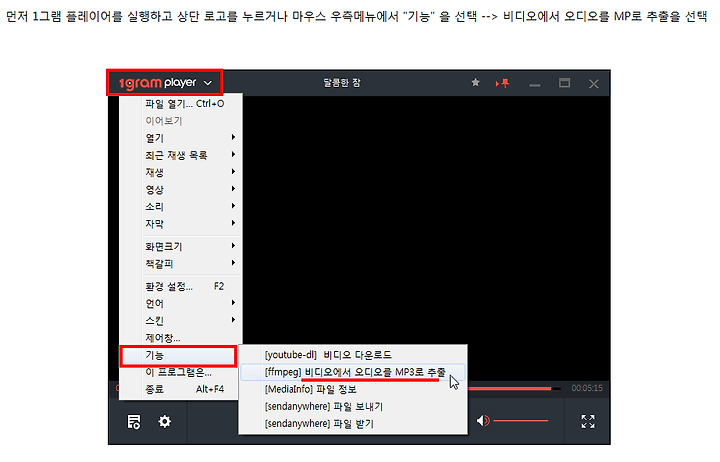Expand the 열기 submenu
Screen dimensions: 720x462
pyautogui.click(x=181, y=138)
